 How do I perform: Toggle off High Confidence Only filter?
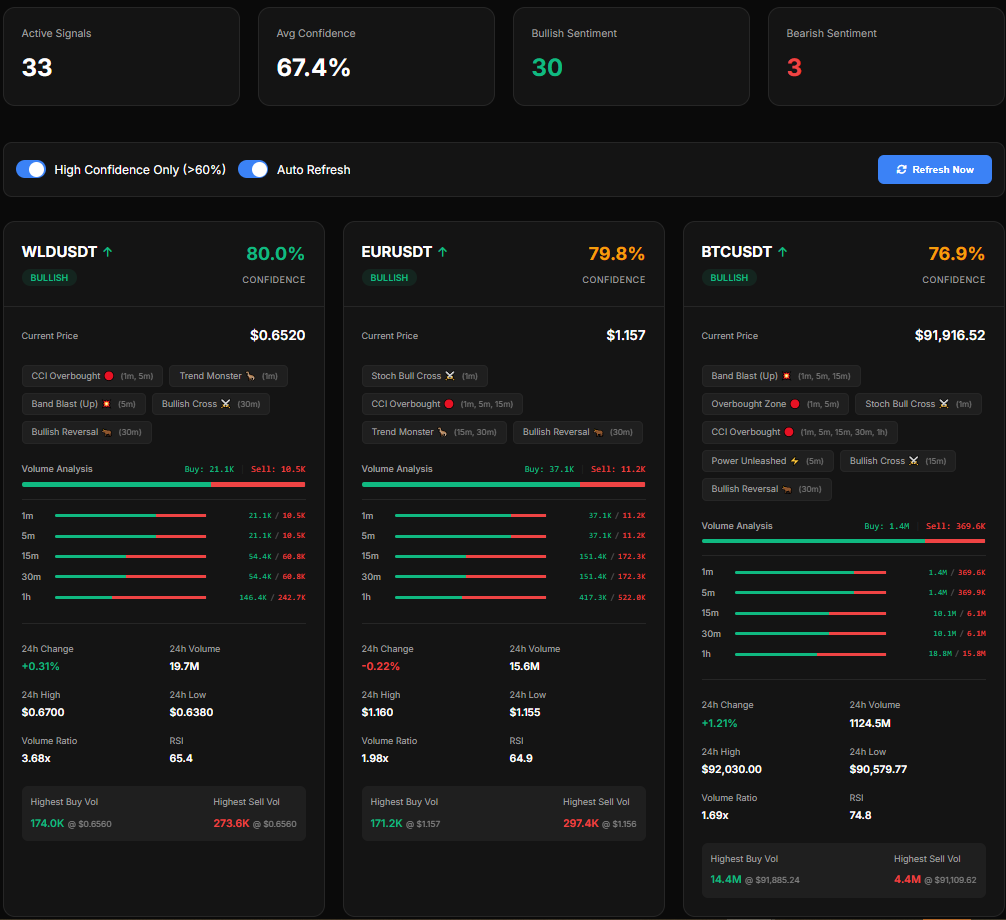(x=31, y=169)
